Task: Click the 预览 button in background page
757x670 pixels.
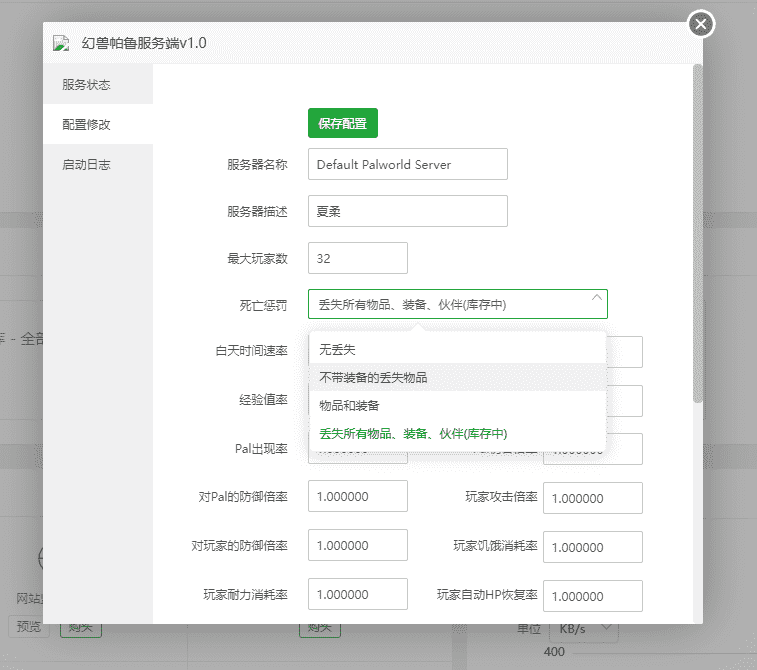Action: pyautogui.click(x=29, y=627)
